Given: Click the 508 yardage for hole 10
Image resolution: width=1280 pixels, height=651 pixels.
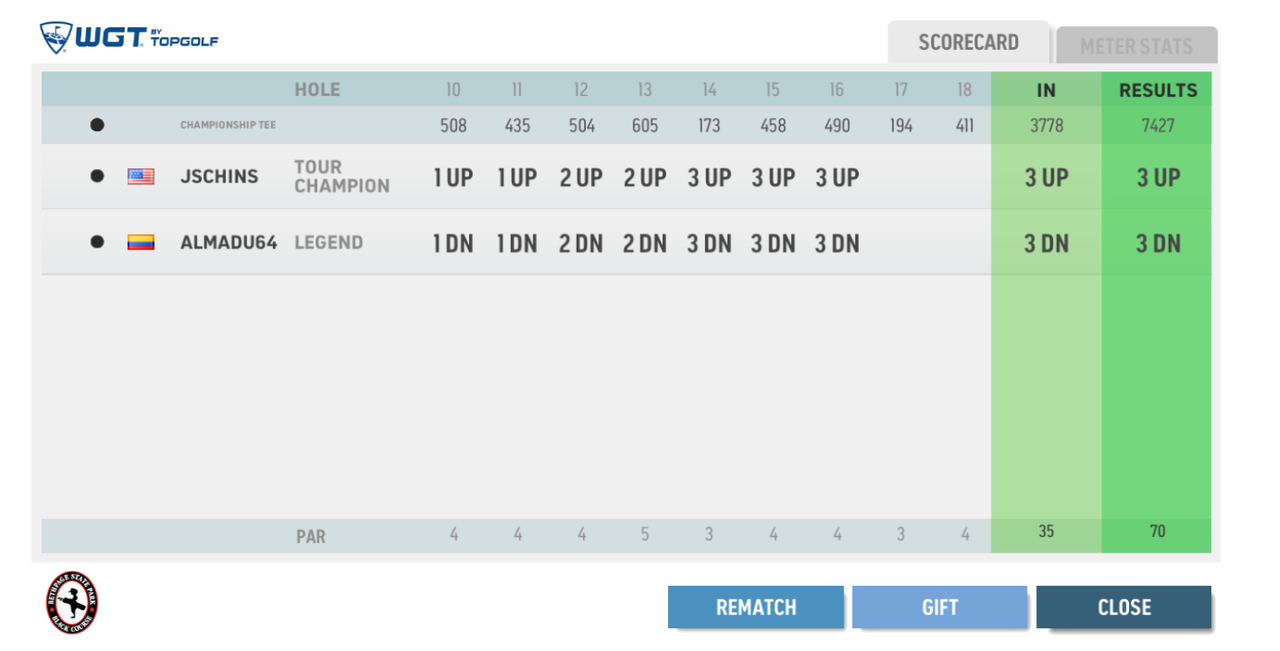Looking at the screenshot, I should tap(453, 126).
